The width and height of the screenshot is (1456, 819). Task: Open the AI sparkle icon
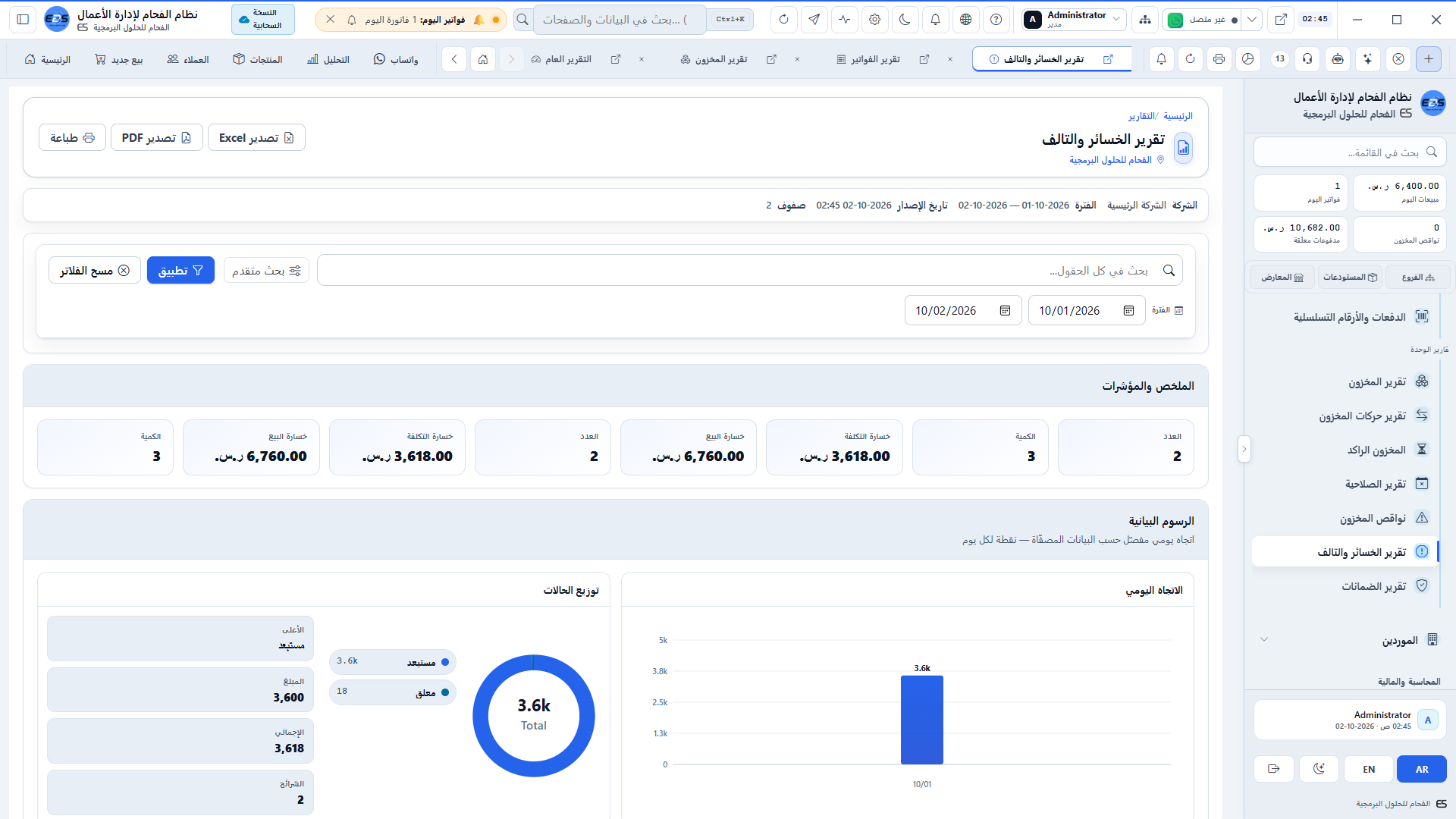coord(1367,59)
